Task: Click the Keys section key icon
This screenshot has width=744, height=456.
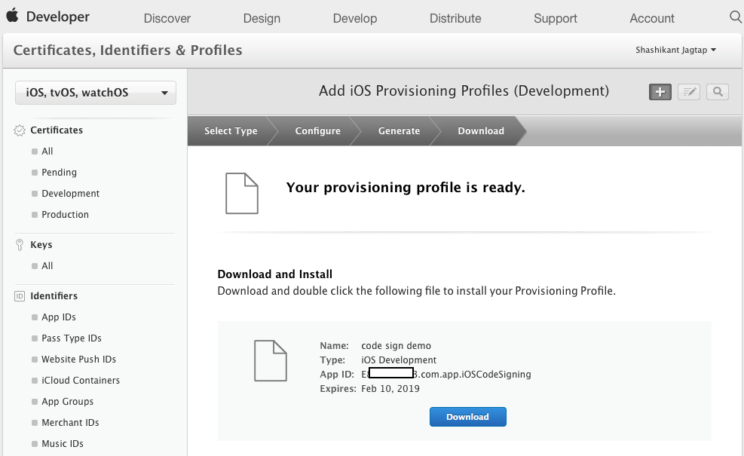Action: click(20, 245)
